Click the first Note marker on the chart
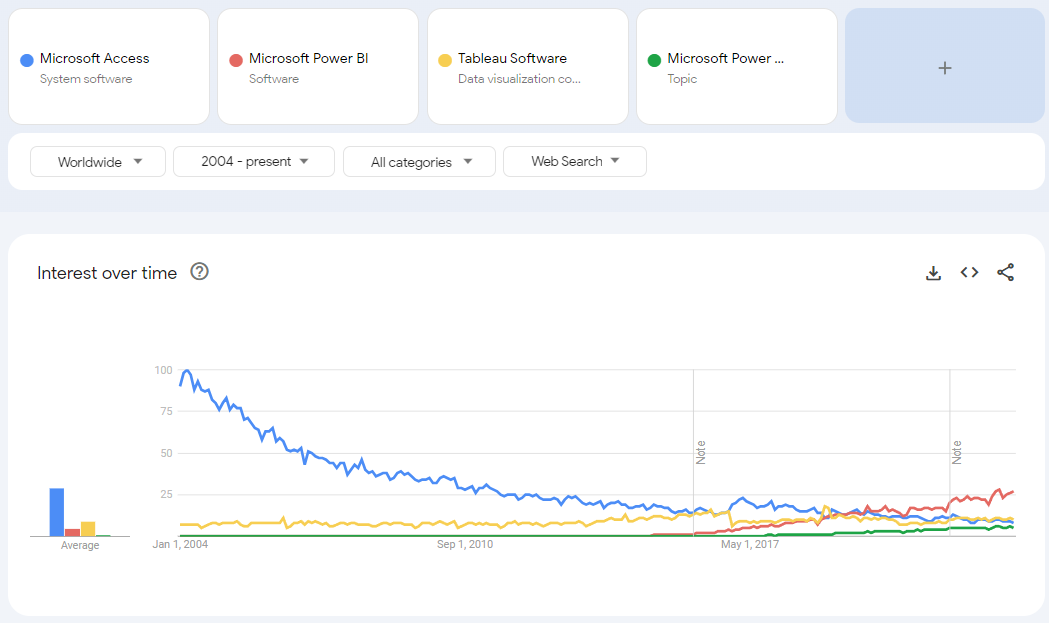Viewport: 1049px width, 623px height. tap(700, 452)
